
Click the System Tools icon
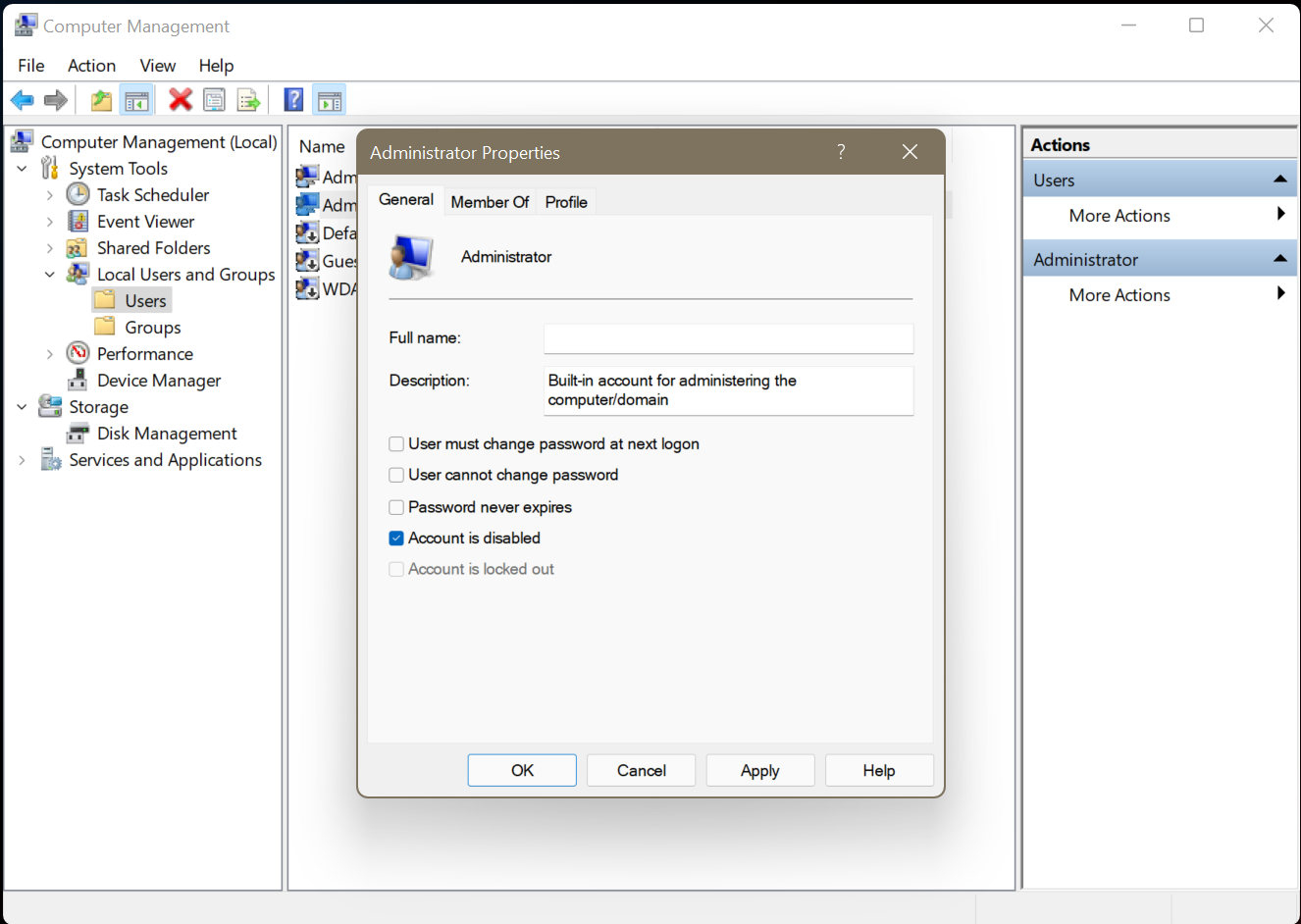50,168
